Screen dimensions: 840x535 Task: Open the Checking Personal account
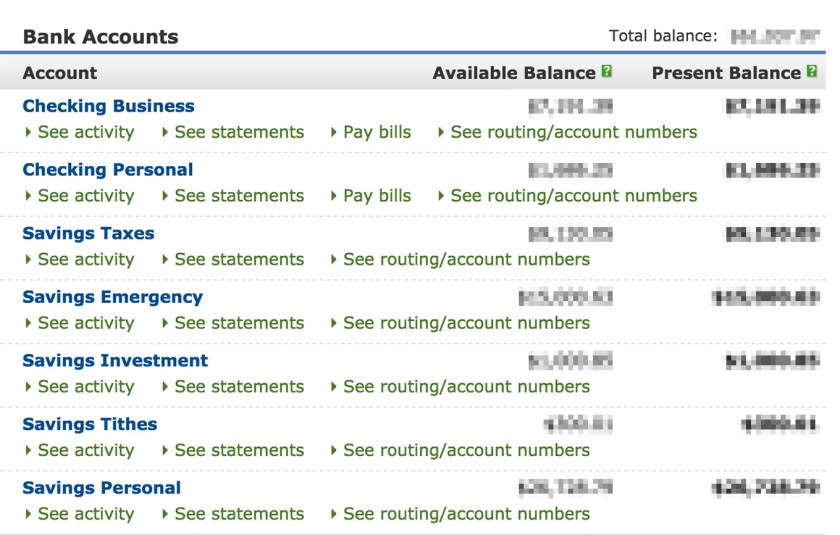click(107, 170)
